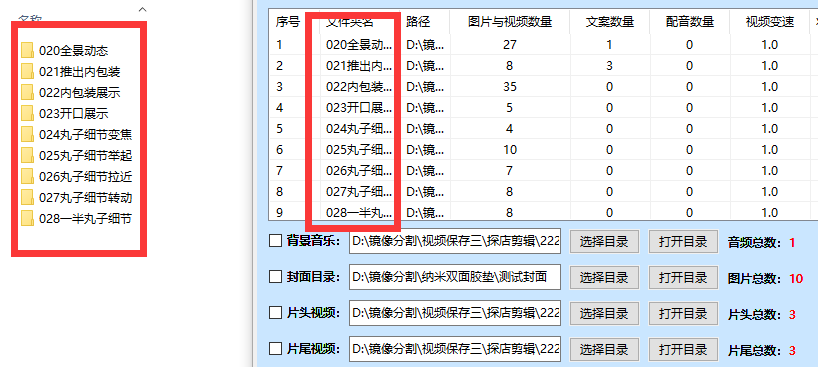Click 选择目录 for 封面目录
Viewport: 818px width, 367px height.
click(x=604, y=277)
